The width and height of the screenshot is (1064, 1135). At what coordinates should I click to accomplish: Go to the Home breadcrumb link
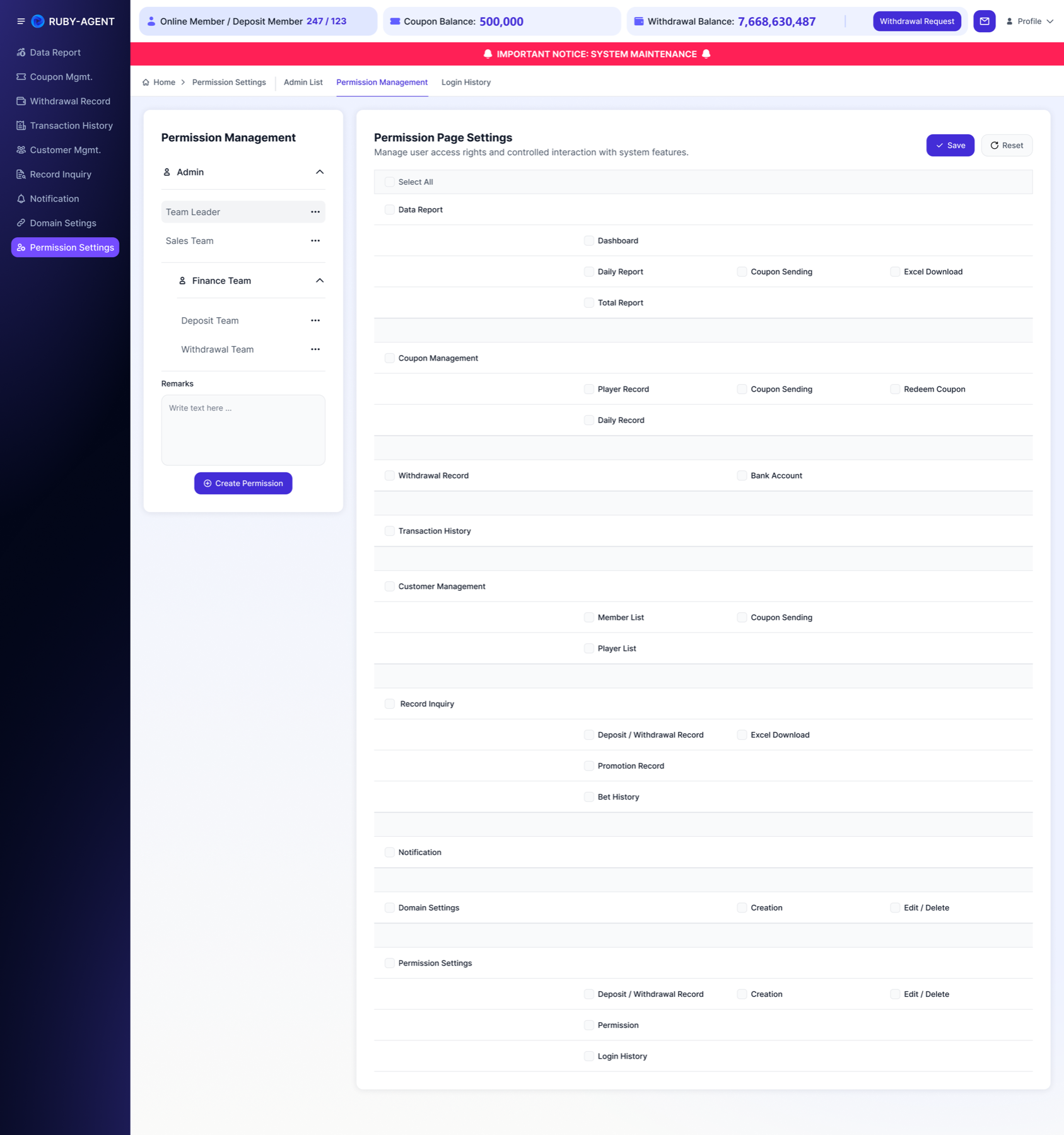click(x=158, y=83)
